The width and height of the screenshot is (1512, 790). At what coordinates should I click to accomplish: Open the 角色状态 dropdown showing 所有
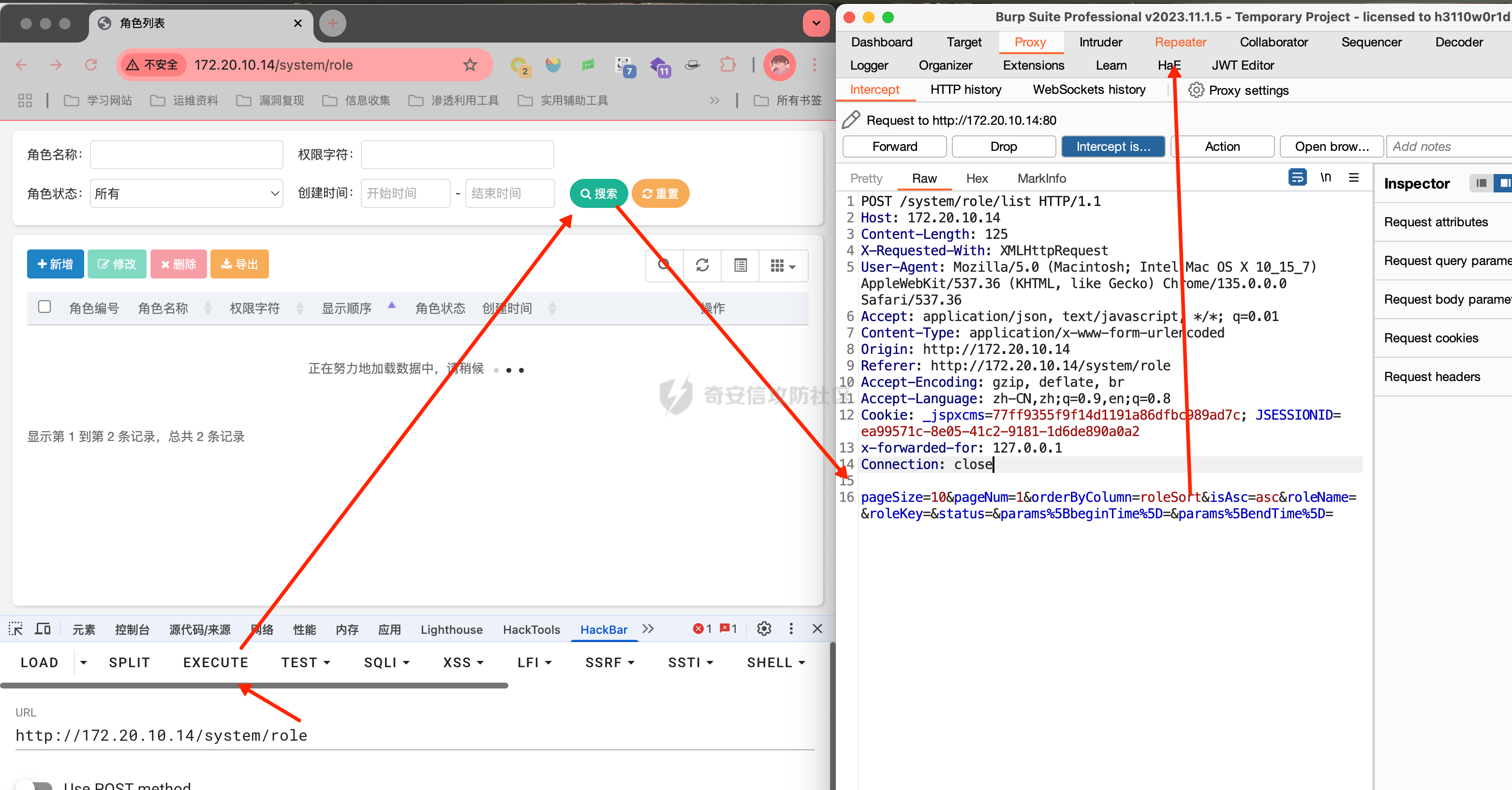point(186,193)
